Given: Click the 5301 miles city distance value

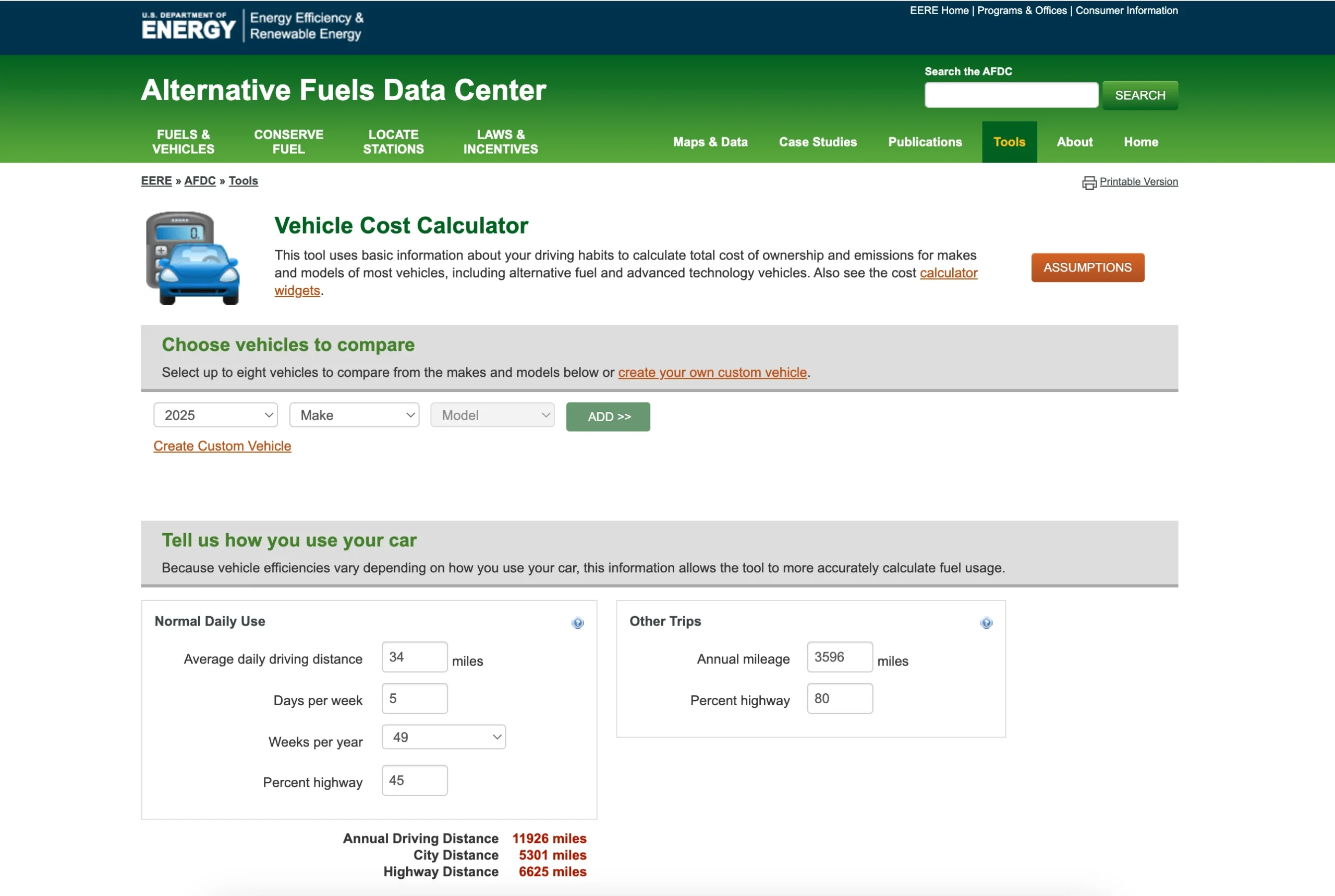Looking at the screenshot, I should [x=552, y=855].
